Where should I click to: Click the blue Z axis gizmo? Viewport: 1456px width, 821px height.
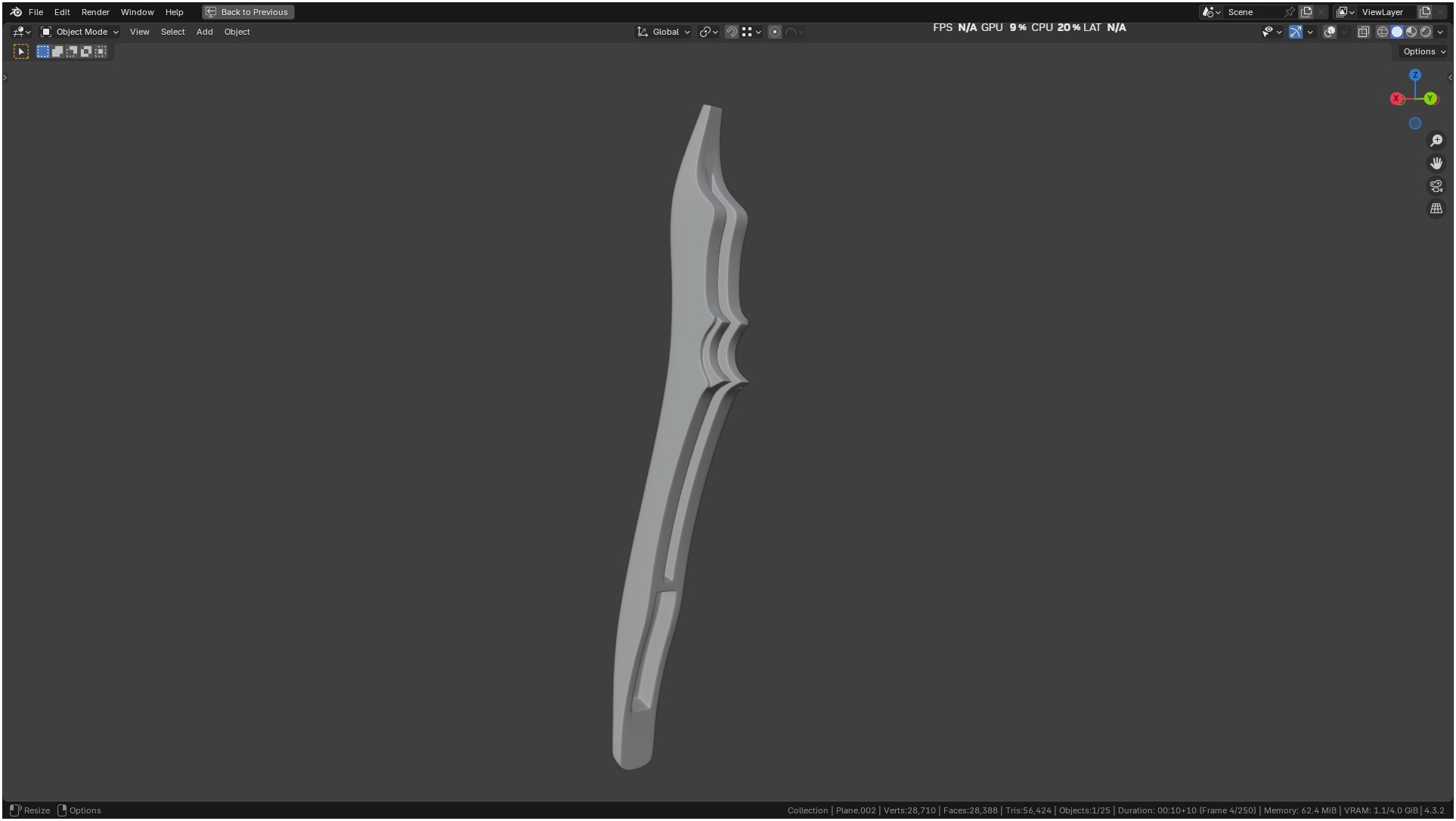coord(1414,75)
